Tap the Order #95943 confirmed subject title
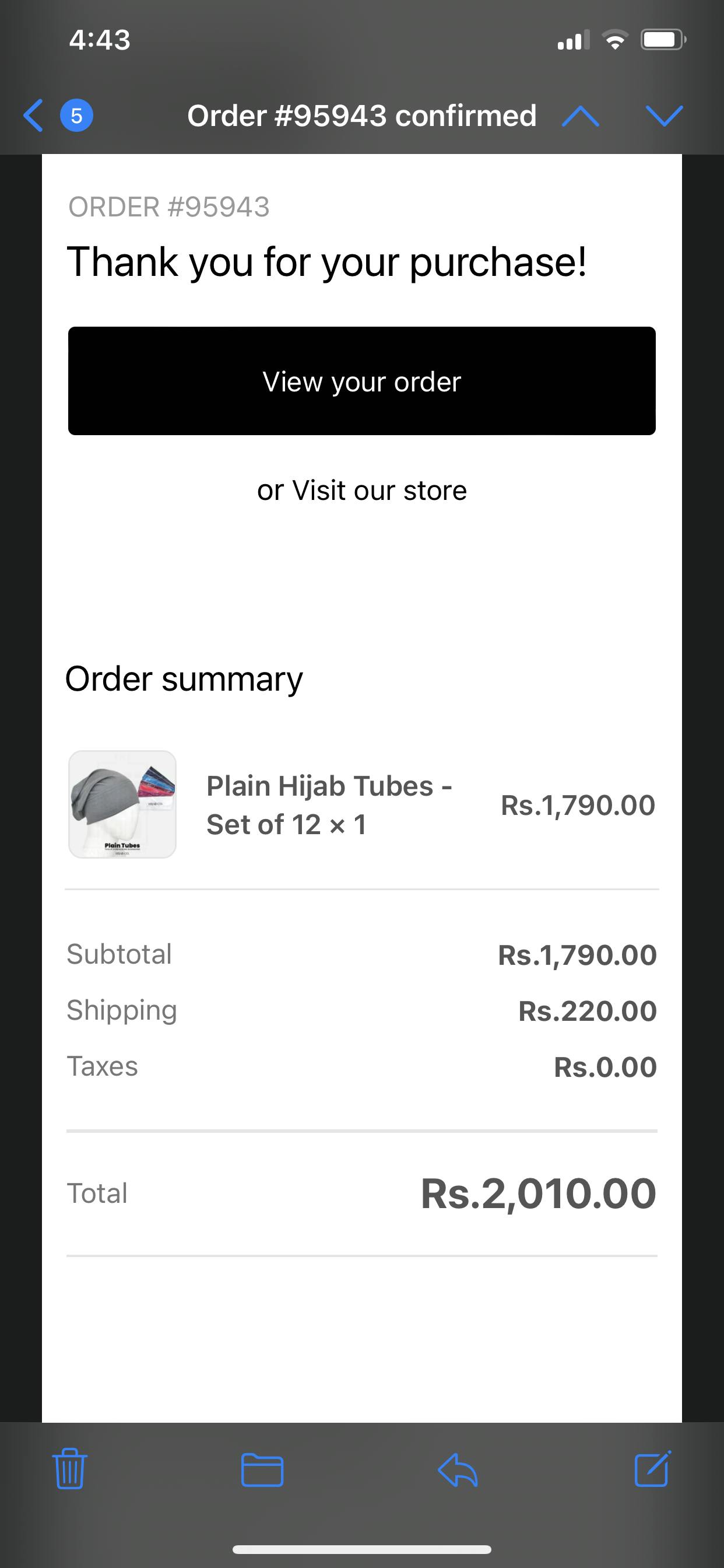 tap(361, 116)
